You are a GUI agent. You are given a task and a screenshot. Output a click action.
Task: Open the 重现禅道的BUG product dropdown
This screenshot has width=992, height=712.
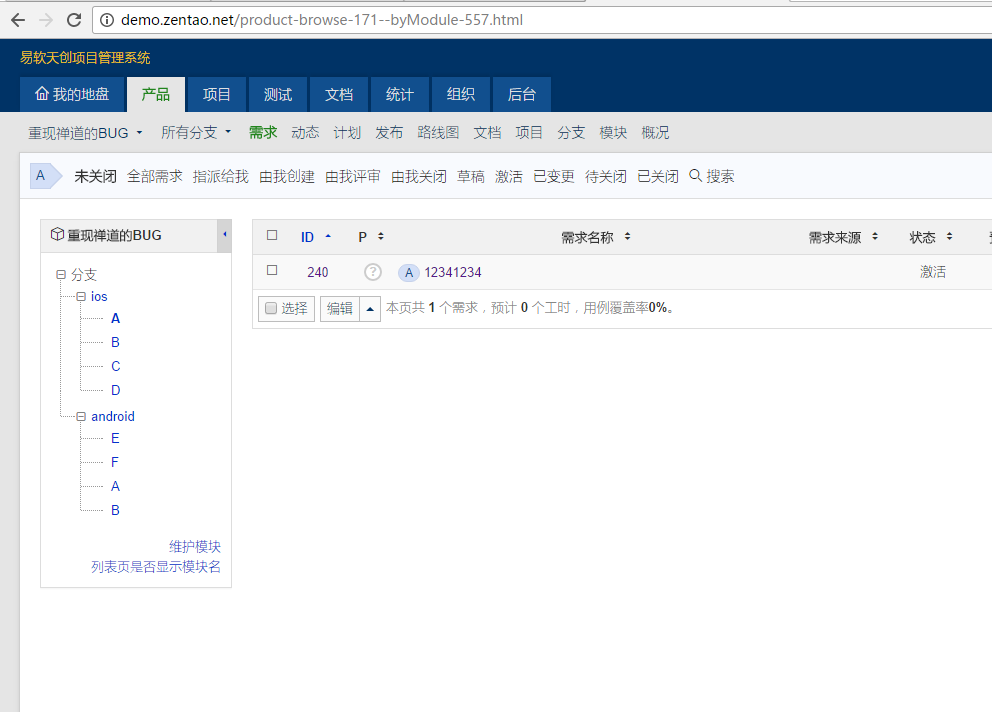coord(86,132)
